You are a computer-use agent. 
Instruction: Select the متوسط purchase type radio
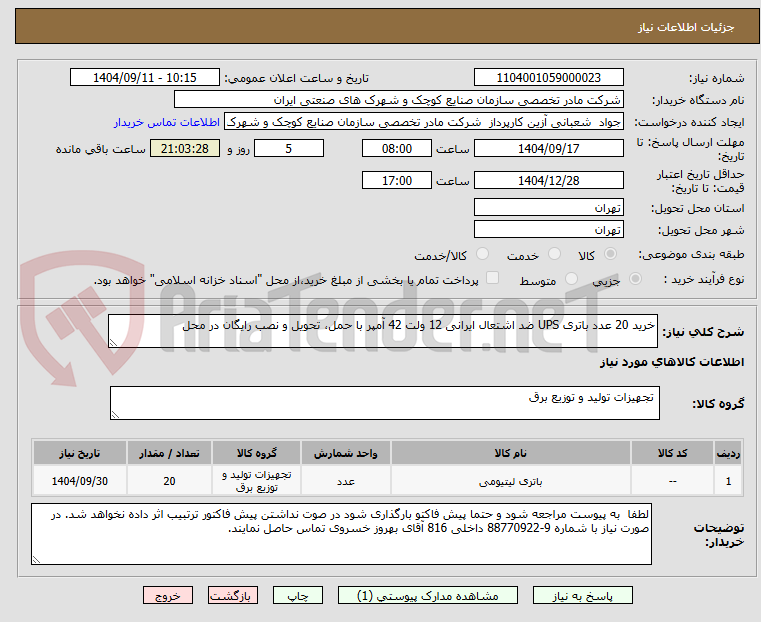pos(572,278)
